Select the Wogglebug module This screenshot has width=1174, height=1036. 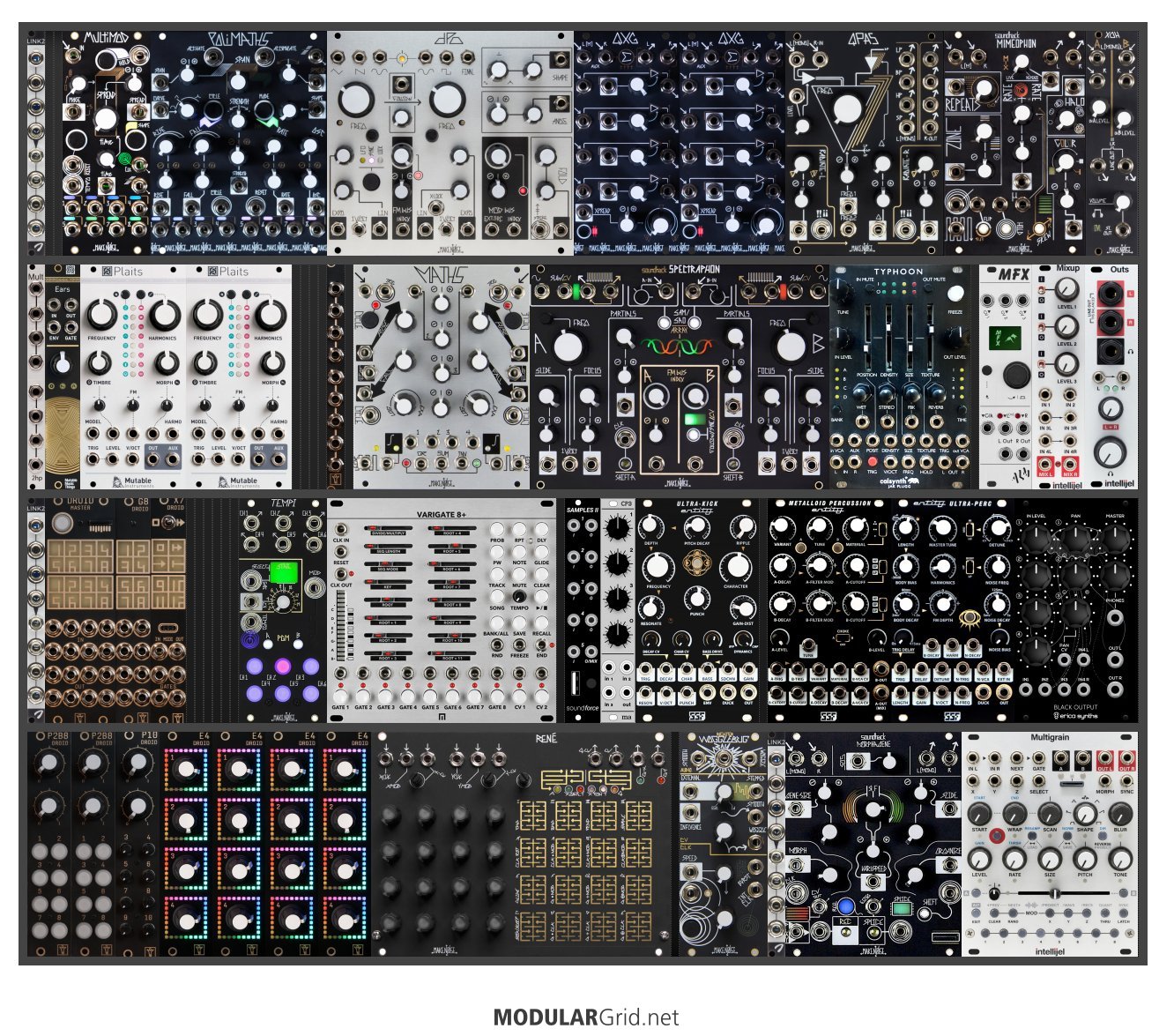coord(724,844)
